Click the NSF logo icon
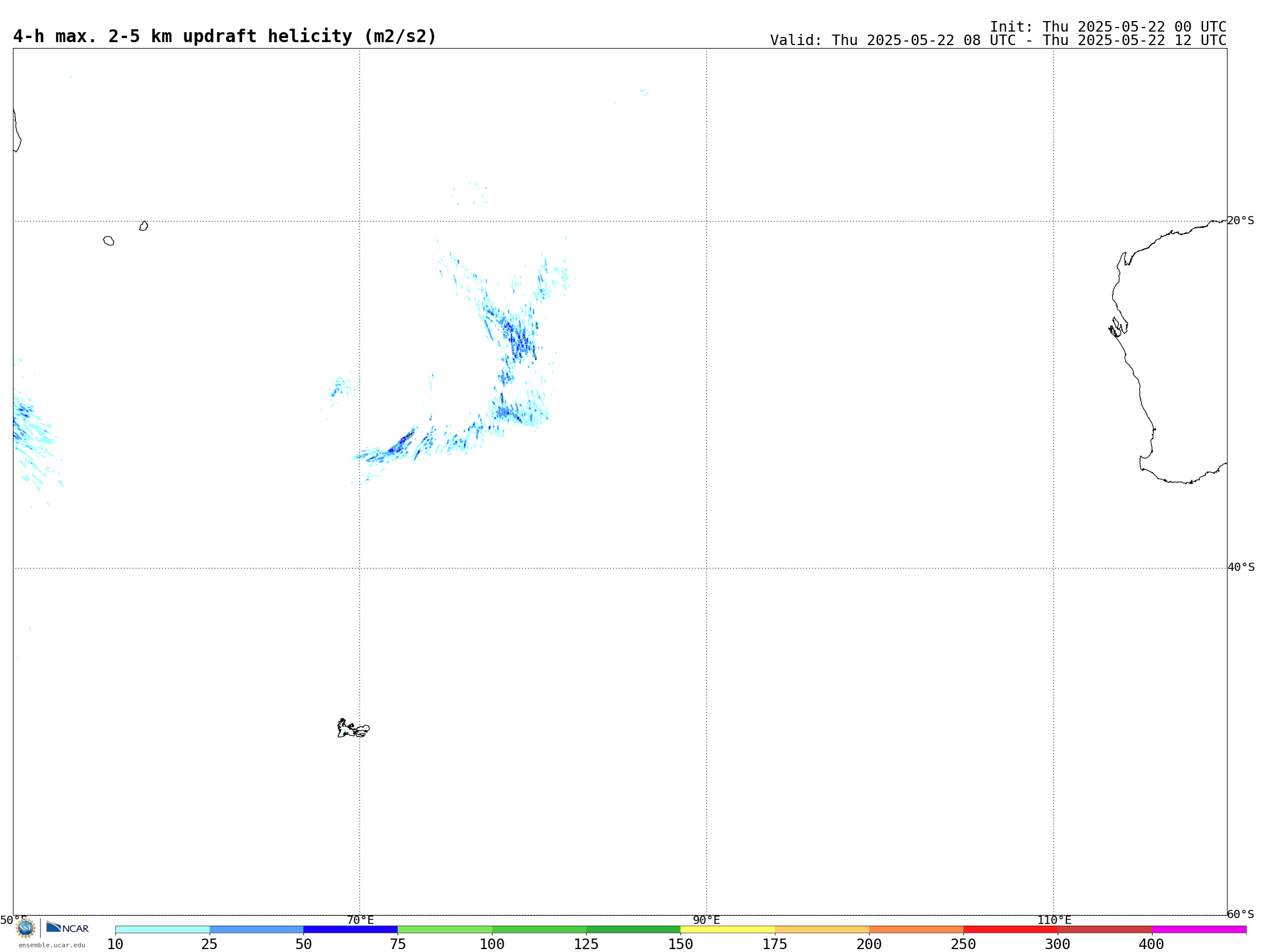Image resolution: width=1265 pixels, height=952 pixels. [x=26, y=928]
